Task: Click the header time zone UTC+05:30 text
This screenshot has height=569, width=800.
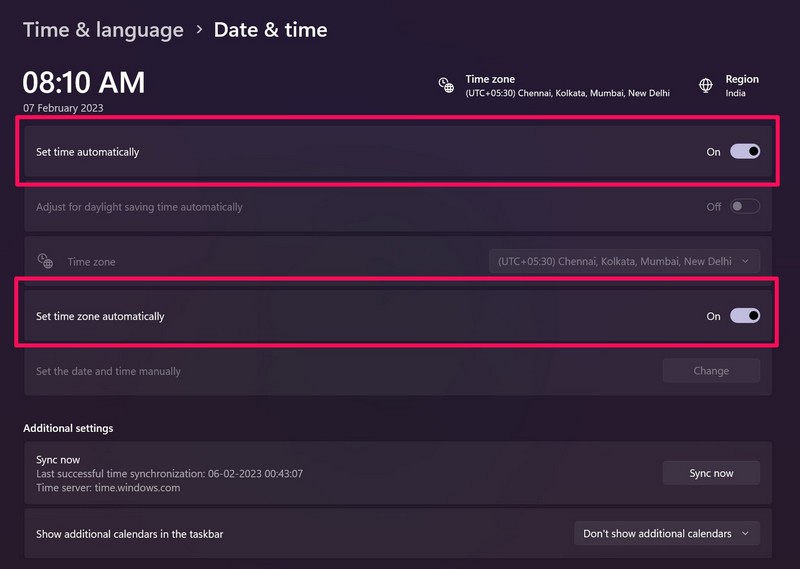Action: (x=567, y=93)
